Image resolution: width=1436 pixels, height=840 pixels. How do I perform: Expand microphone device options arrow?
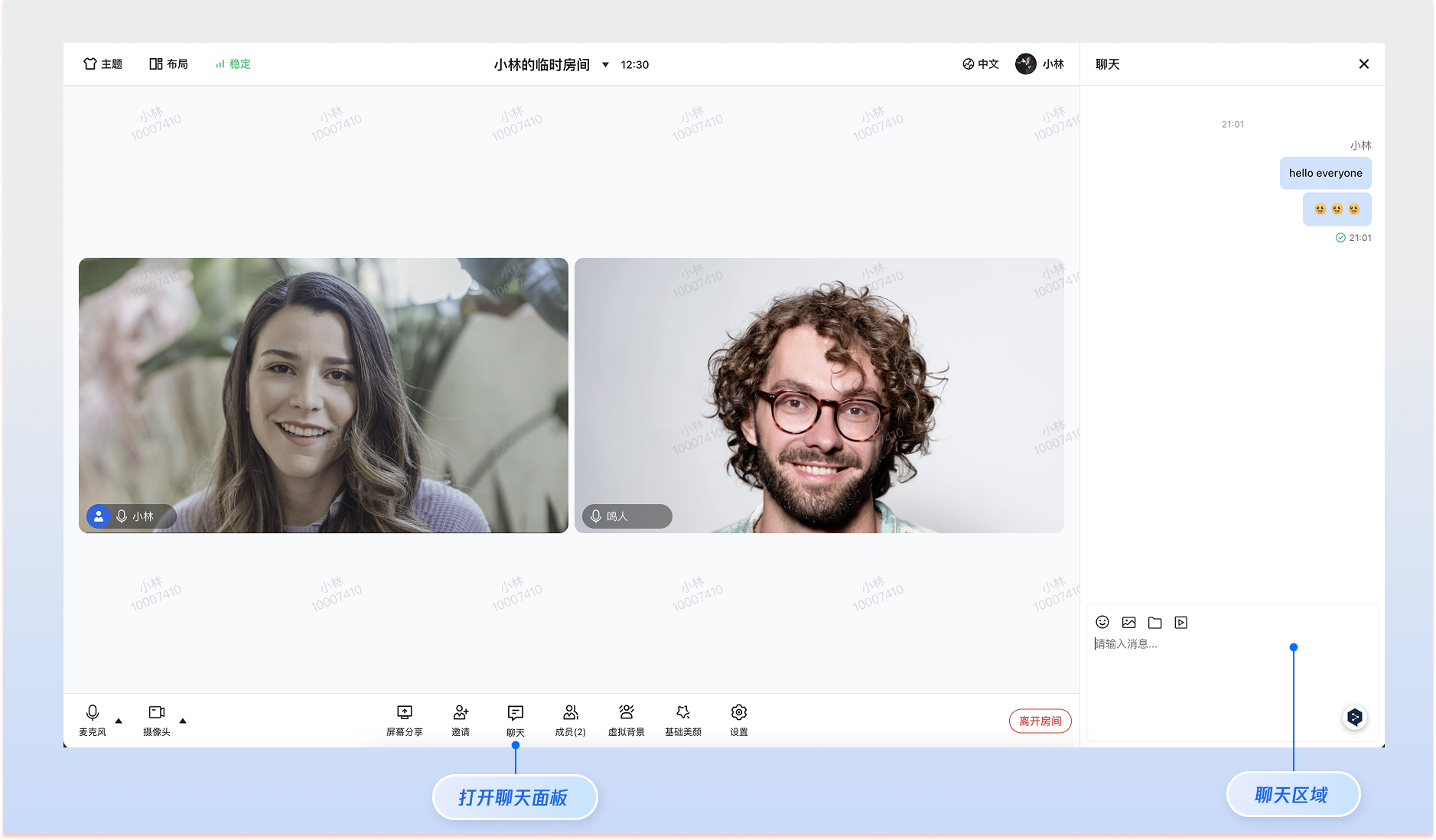tap(119, 721)
